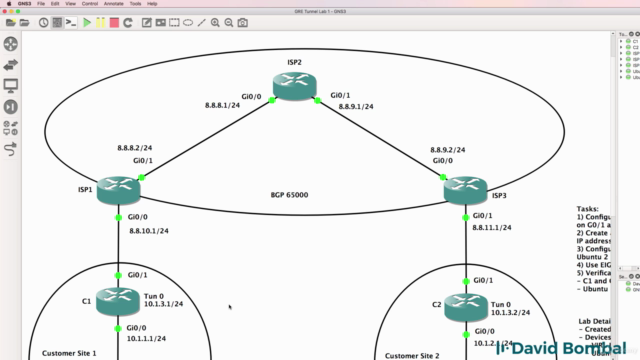Zoom out of the topology
This screenshot has height=360, width=640.
[229, 23]
